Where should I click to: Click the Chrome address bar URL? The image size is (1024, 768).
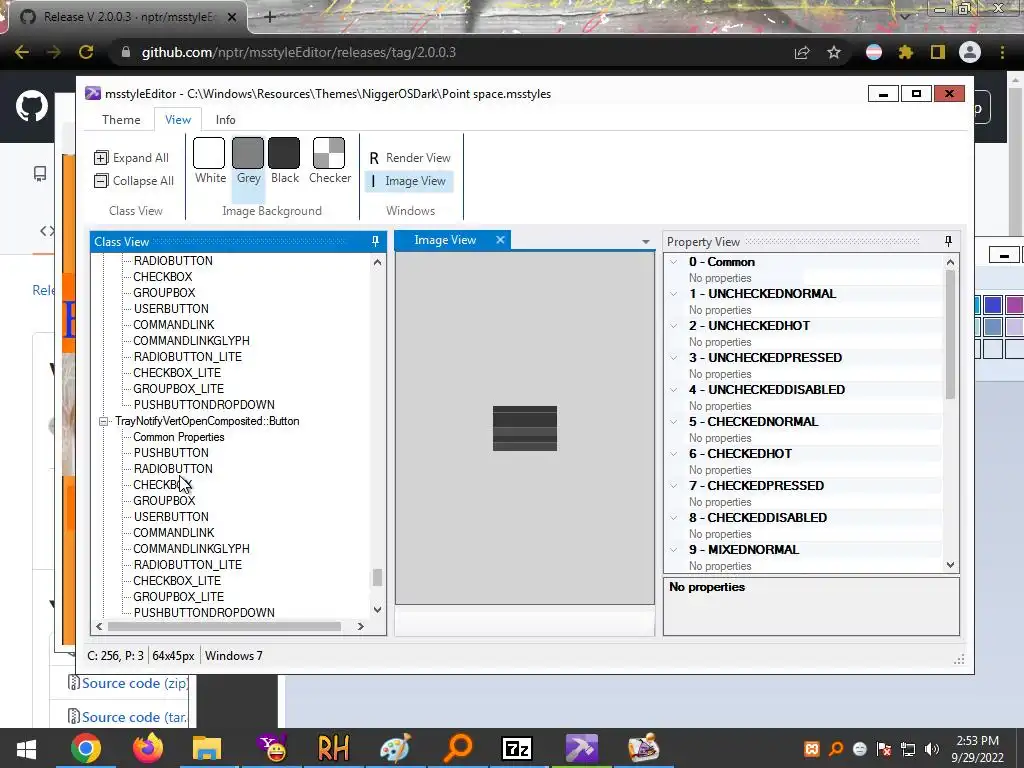click(298, 52)
